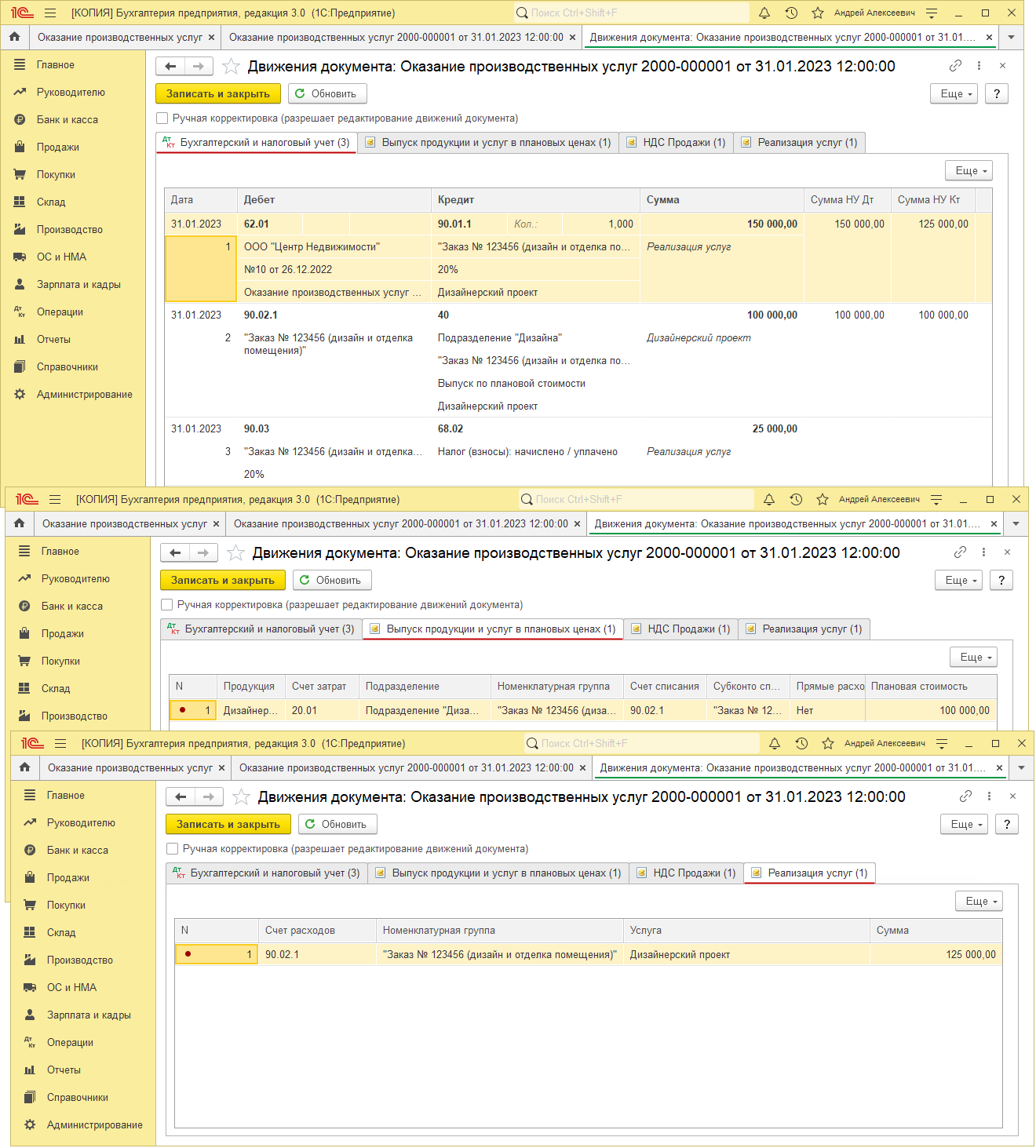Open favorites star in top window title bar
The width and height of the screenshot is (1036, 1148).
coord(818,13)
